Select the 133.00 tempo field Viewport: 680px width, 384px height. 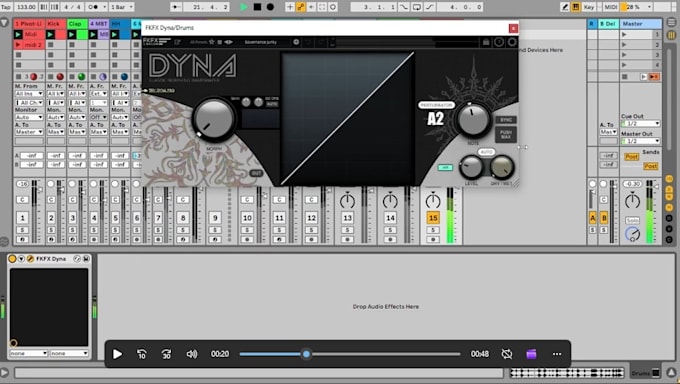click(x=26, y=7)
